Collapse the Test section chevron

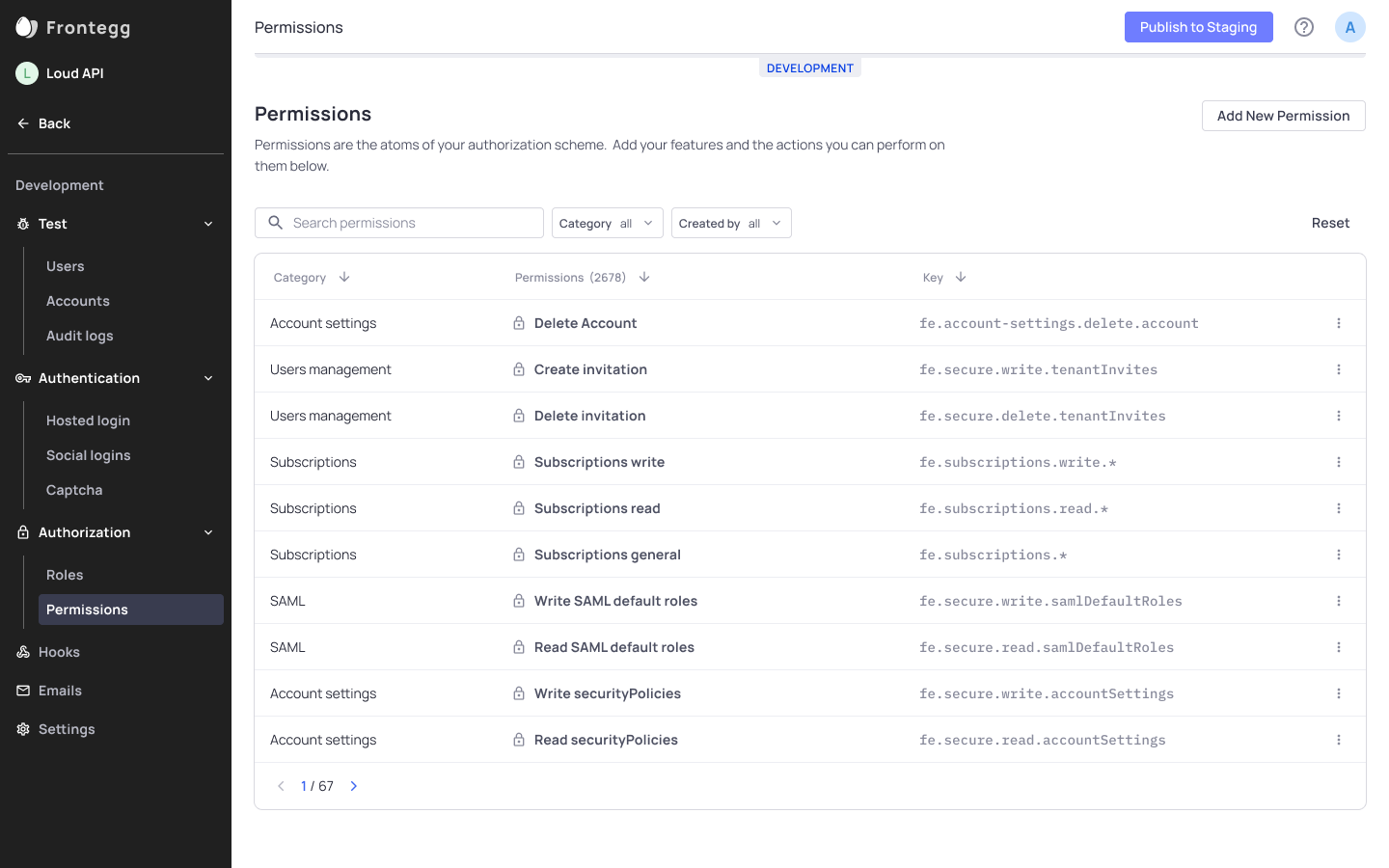(208, 224)
